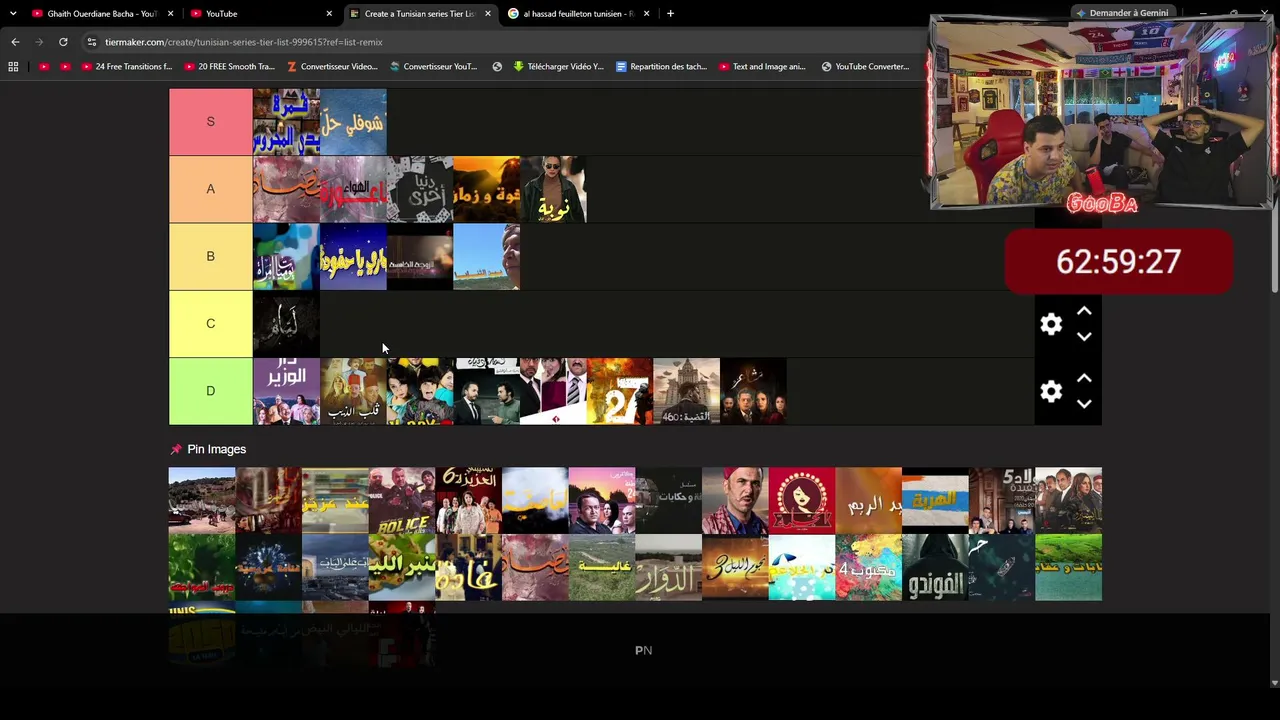1280x720 pixels.
Task: Pick the man in red chechia thumbnail
Action: click(x=735, y=501)
